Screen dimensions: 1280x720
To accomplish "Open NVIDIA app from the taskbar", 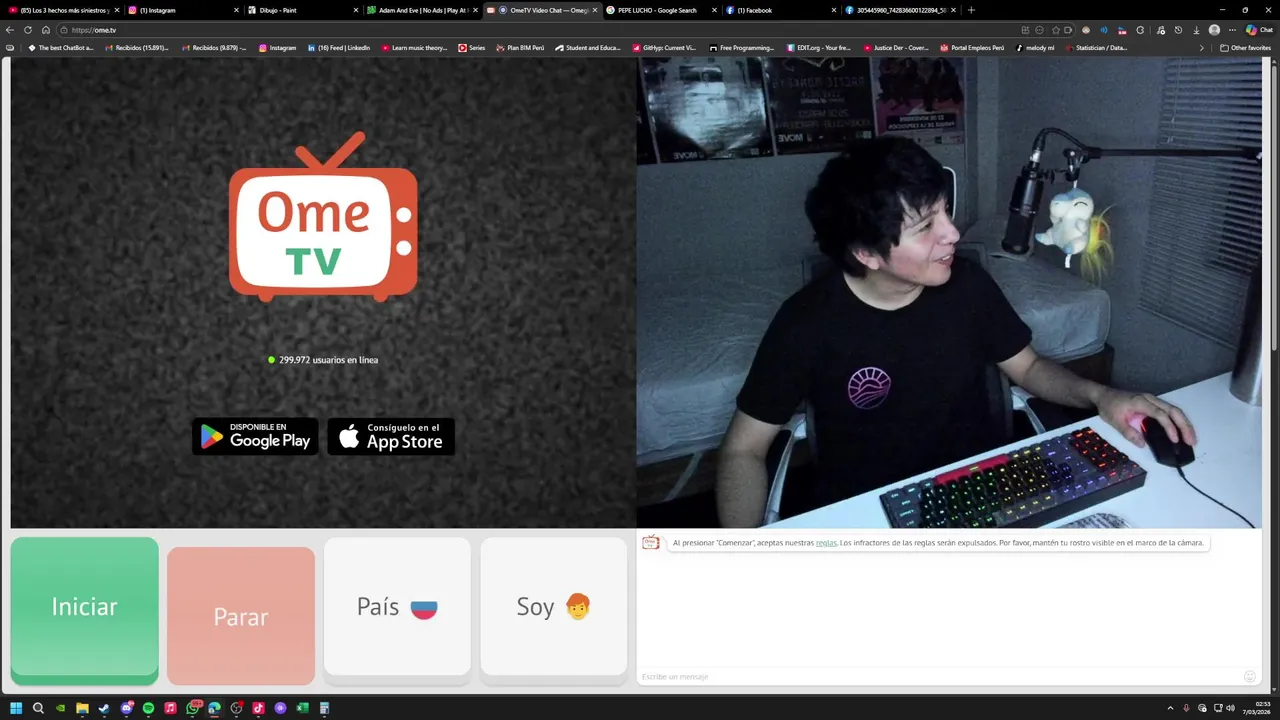I will [x=60, y=708].
